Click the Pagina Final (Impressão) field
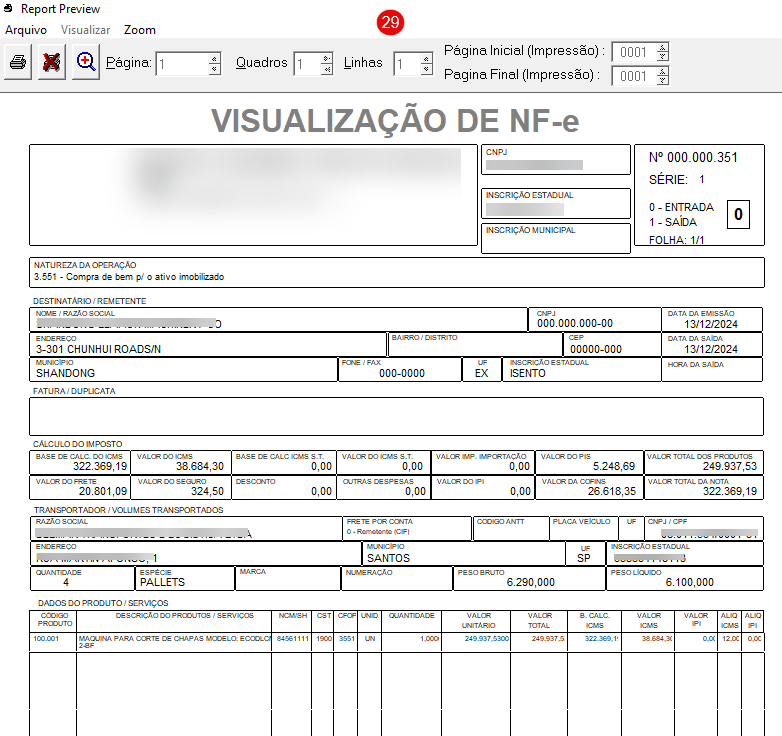Image resolution: width=782 pixels, height=736 pixels. pos(634,76)
